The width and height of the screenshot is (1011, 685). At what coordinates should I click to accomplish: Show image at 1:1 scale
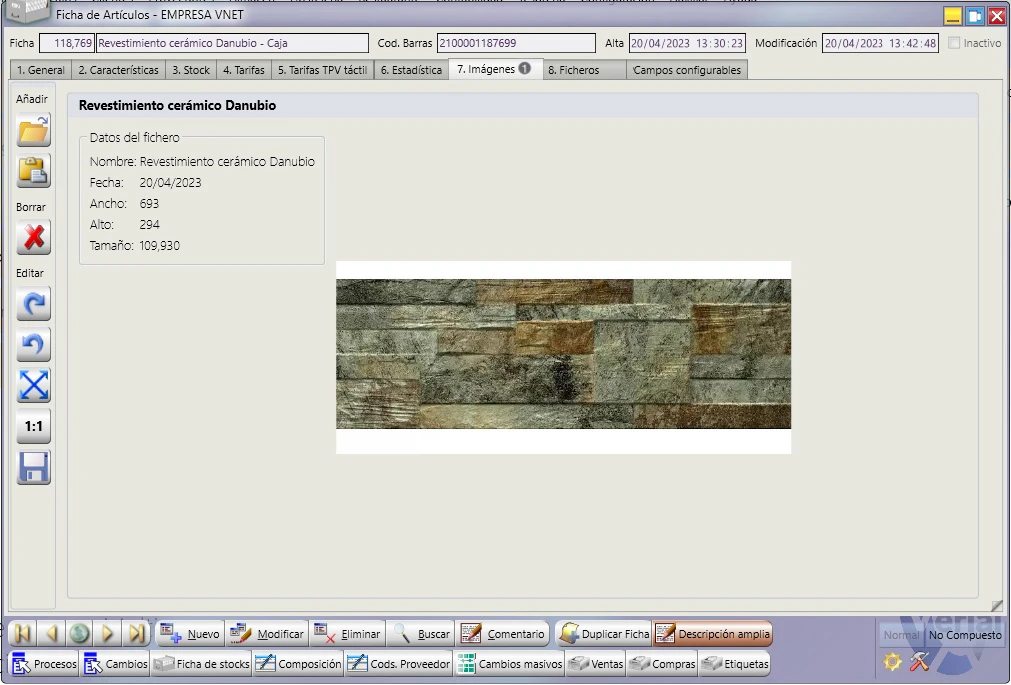click(34, 426)
